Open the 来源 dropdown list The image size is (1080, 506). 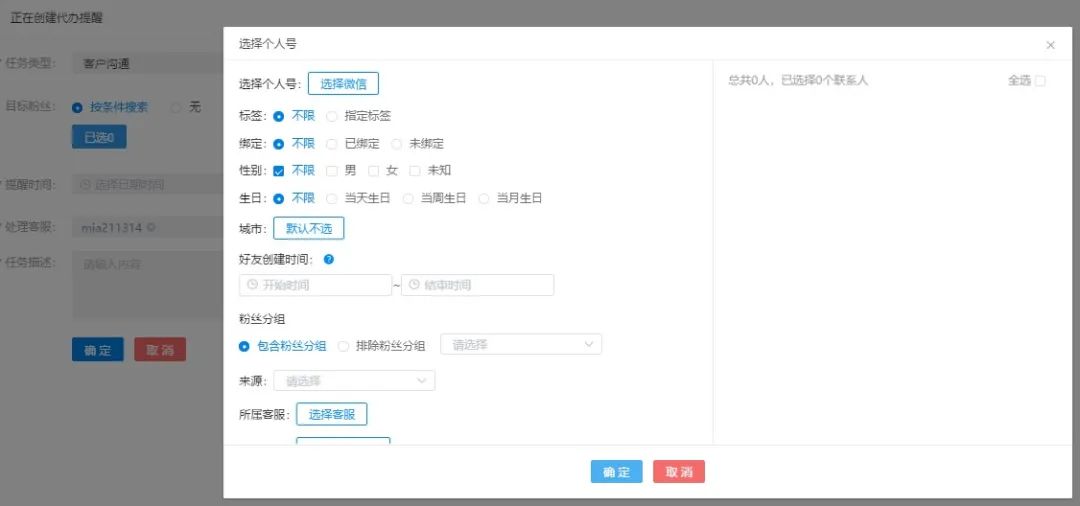(x=354, y=381)
